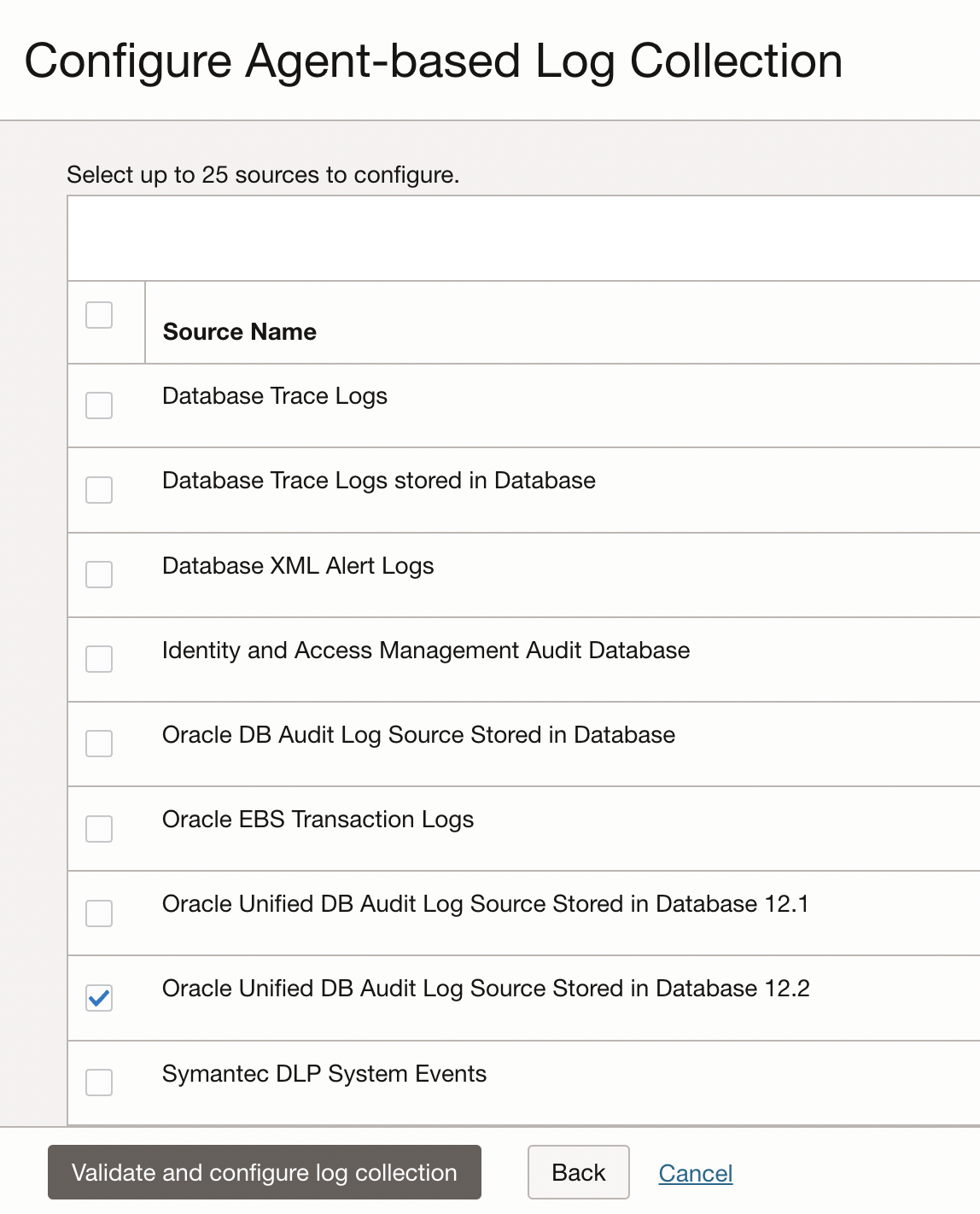This screenshot has height=1214, width=980.
Task: Click the Oracle EBS Transaction Logs row text
Action: pyautogui.click(x=318, y=820)
